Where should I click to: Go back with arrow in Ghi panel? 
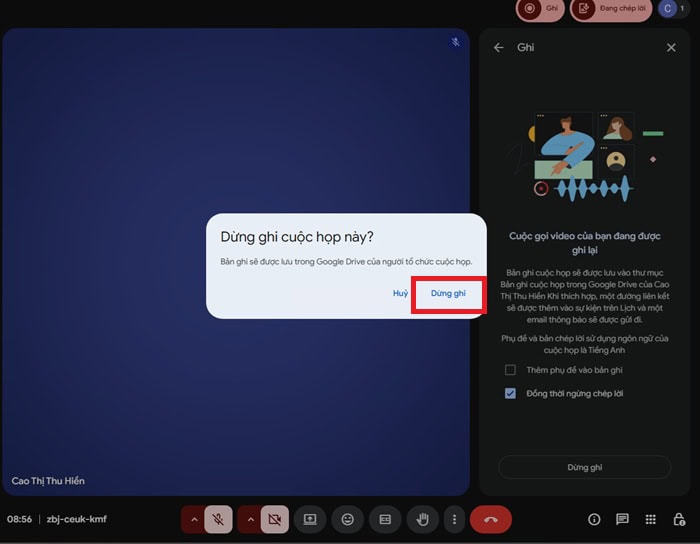tap(498, 47)
